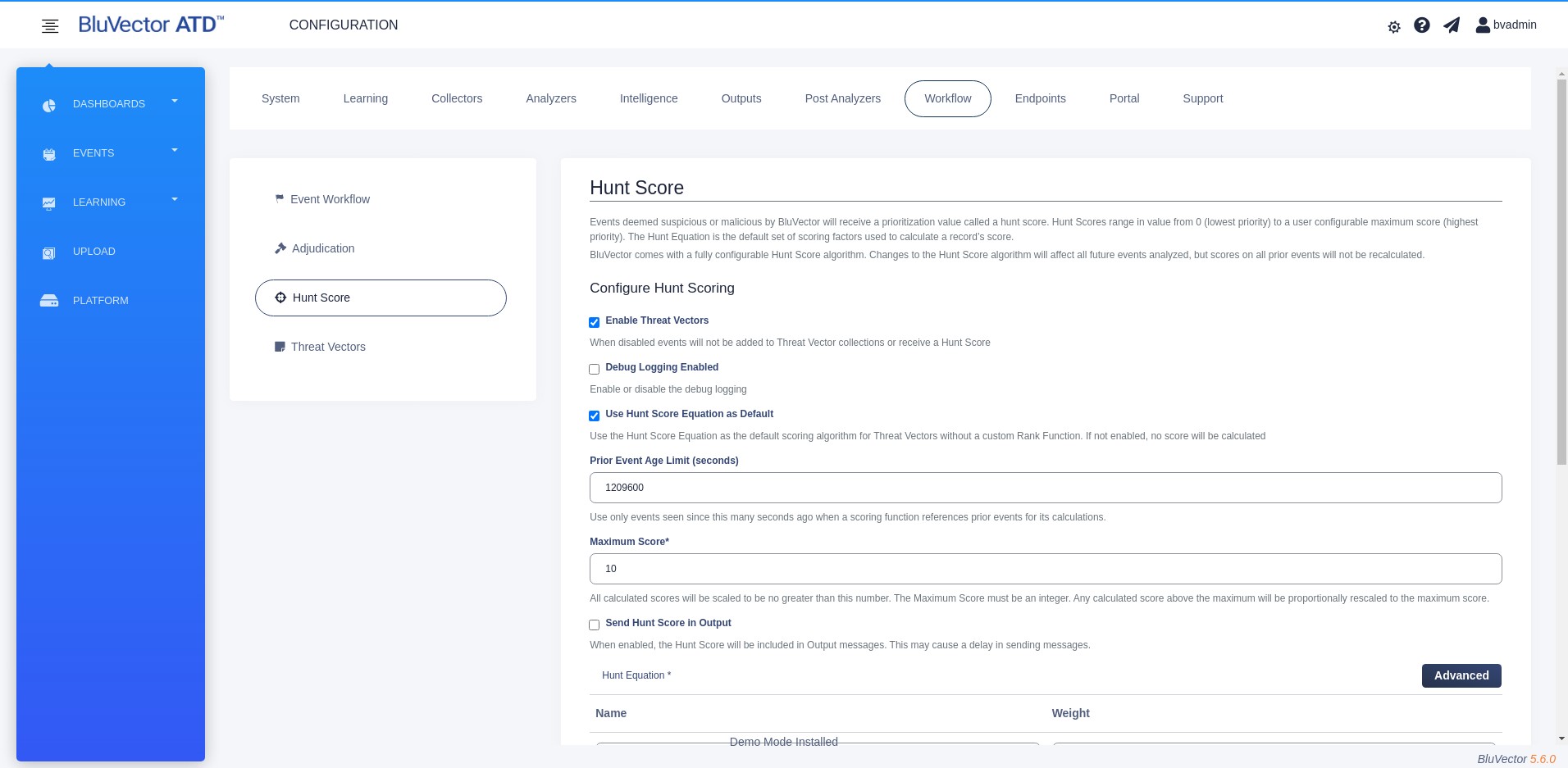
Task: Click the scrollbar down arrow
Action: (x=1561, y=738)
